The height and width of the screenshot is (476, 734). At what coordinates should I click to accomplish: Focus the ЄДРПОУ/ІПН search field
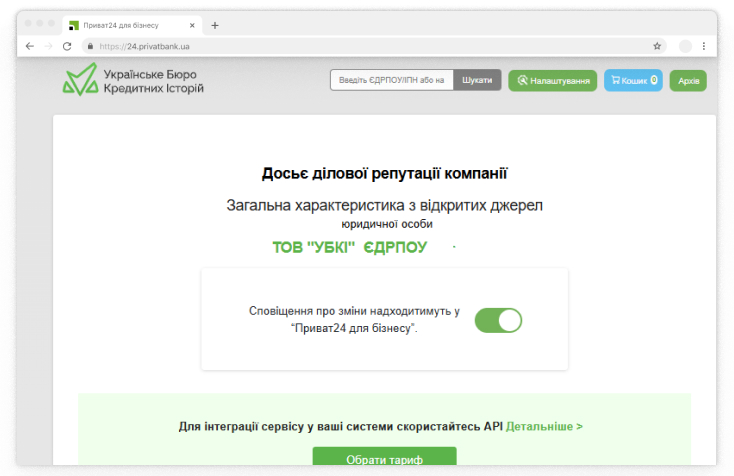[392, 80]
